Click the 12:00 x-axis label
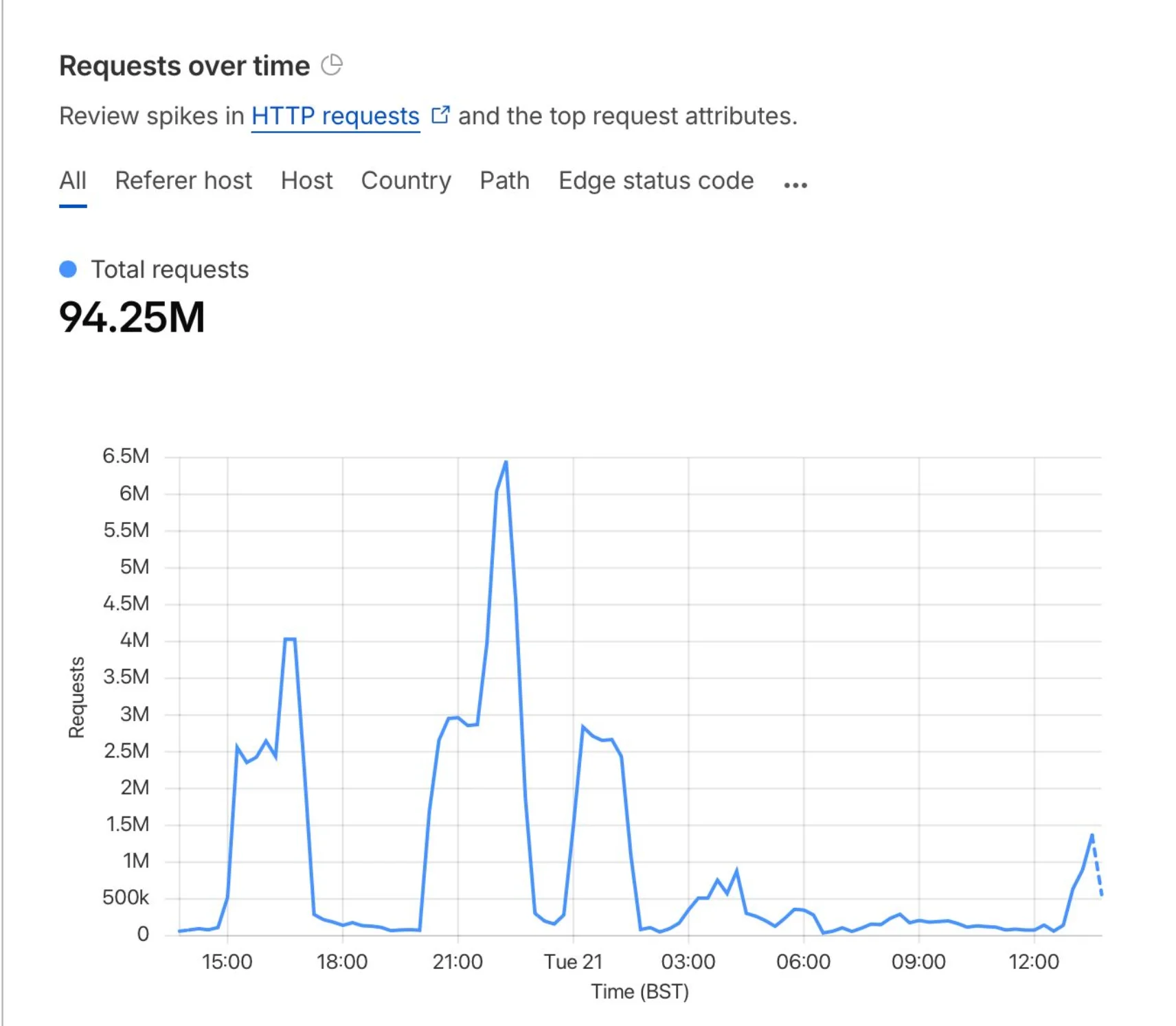 click(1033, 961)
